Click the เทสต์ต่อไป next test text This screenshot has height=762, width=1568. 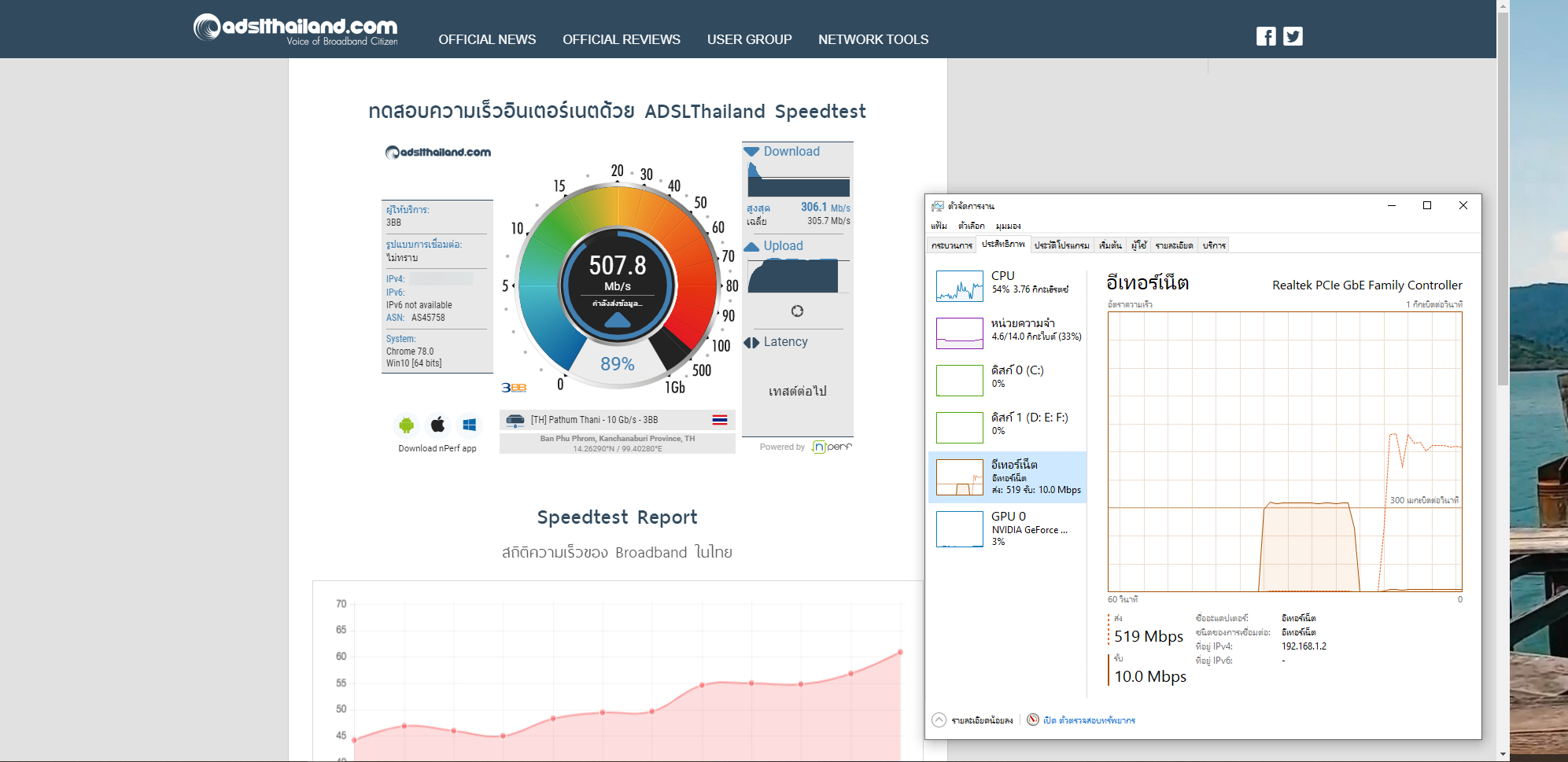797,391
